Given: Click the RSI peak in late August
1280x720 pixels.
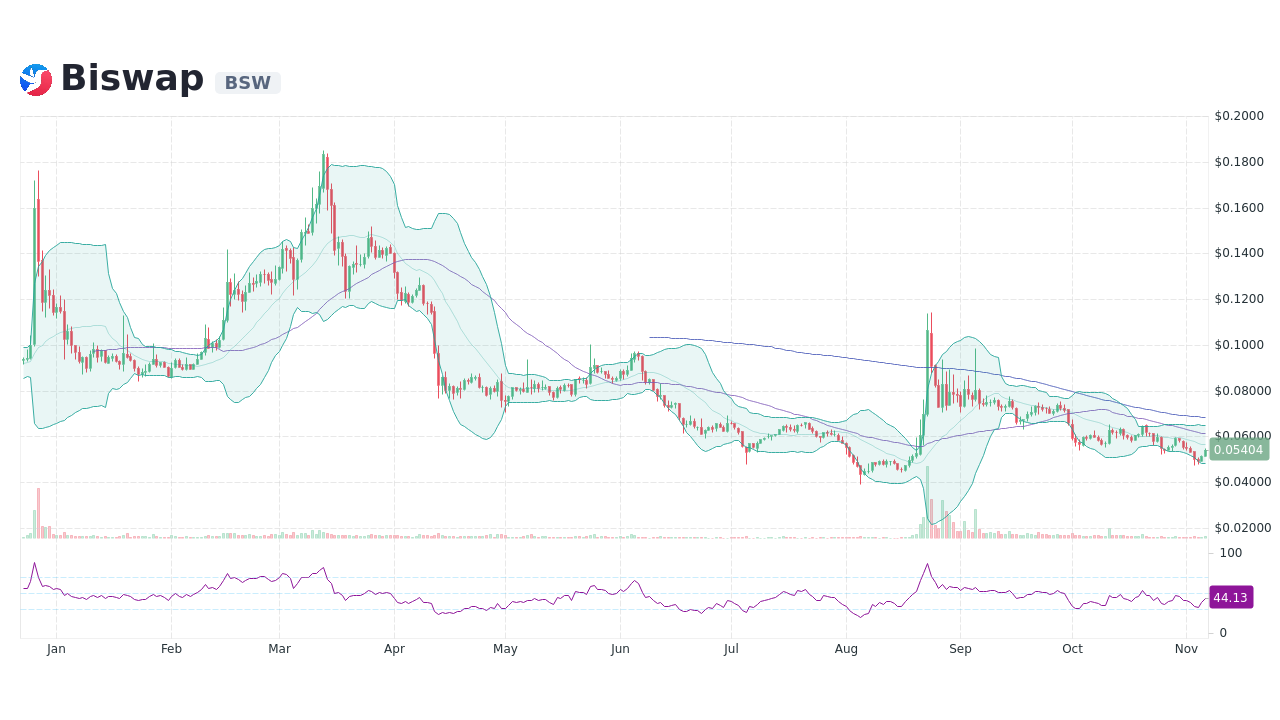Looking at the screenshot, I should (x=927, y=565).
